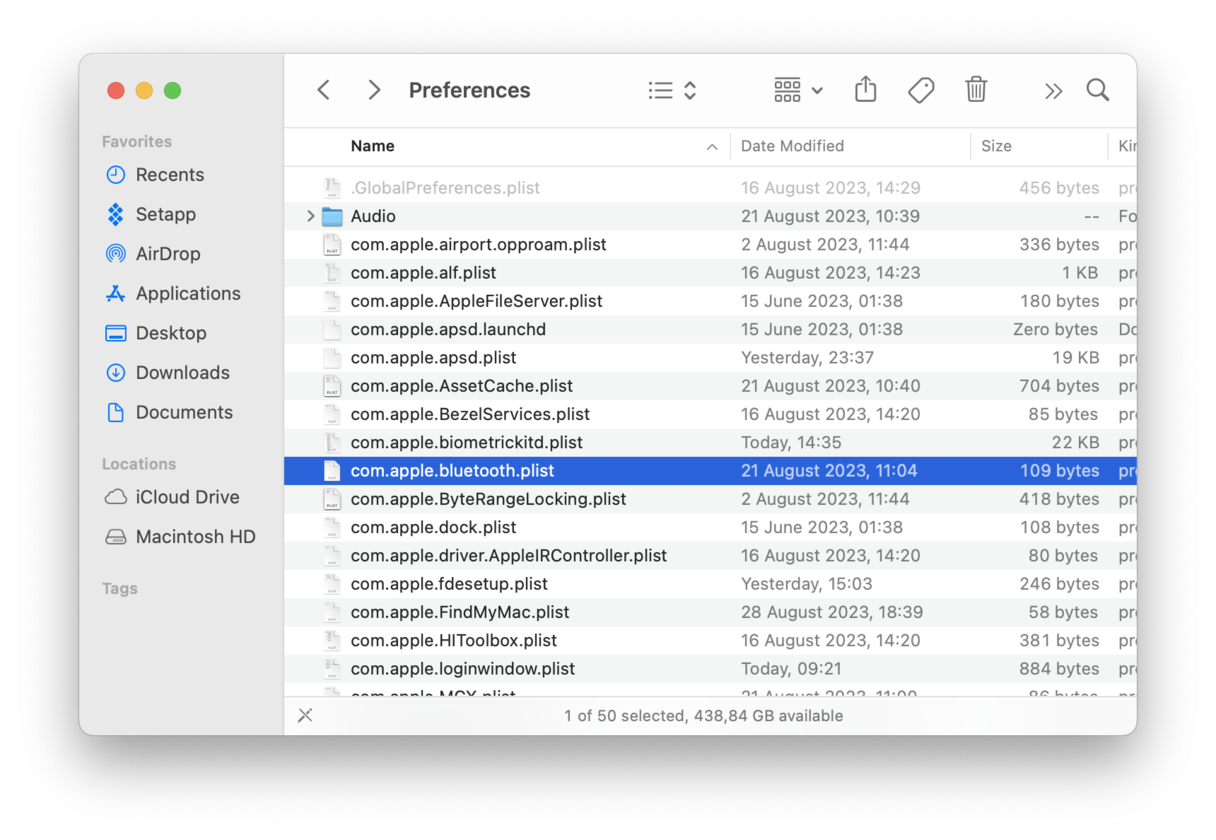Select Recents in the sidebar
The width and height of the screenshot is (1216, 840).
click(x=169, y=175)
